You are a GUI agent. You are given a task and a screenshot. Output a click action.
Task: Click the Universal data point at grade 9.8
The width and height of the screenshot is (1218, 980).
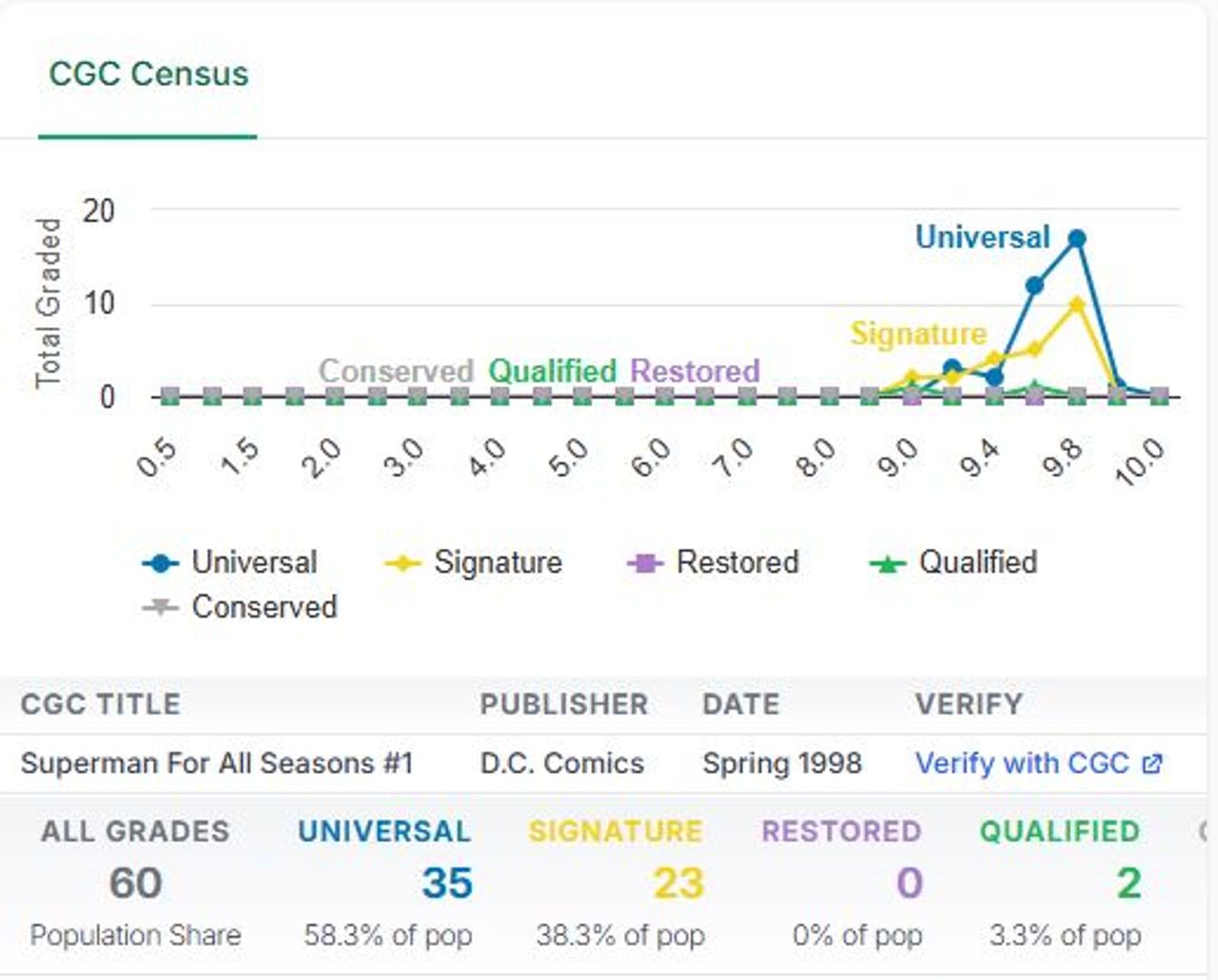coord(1076,239)
